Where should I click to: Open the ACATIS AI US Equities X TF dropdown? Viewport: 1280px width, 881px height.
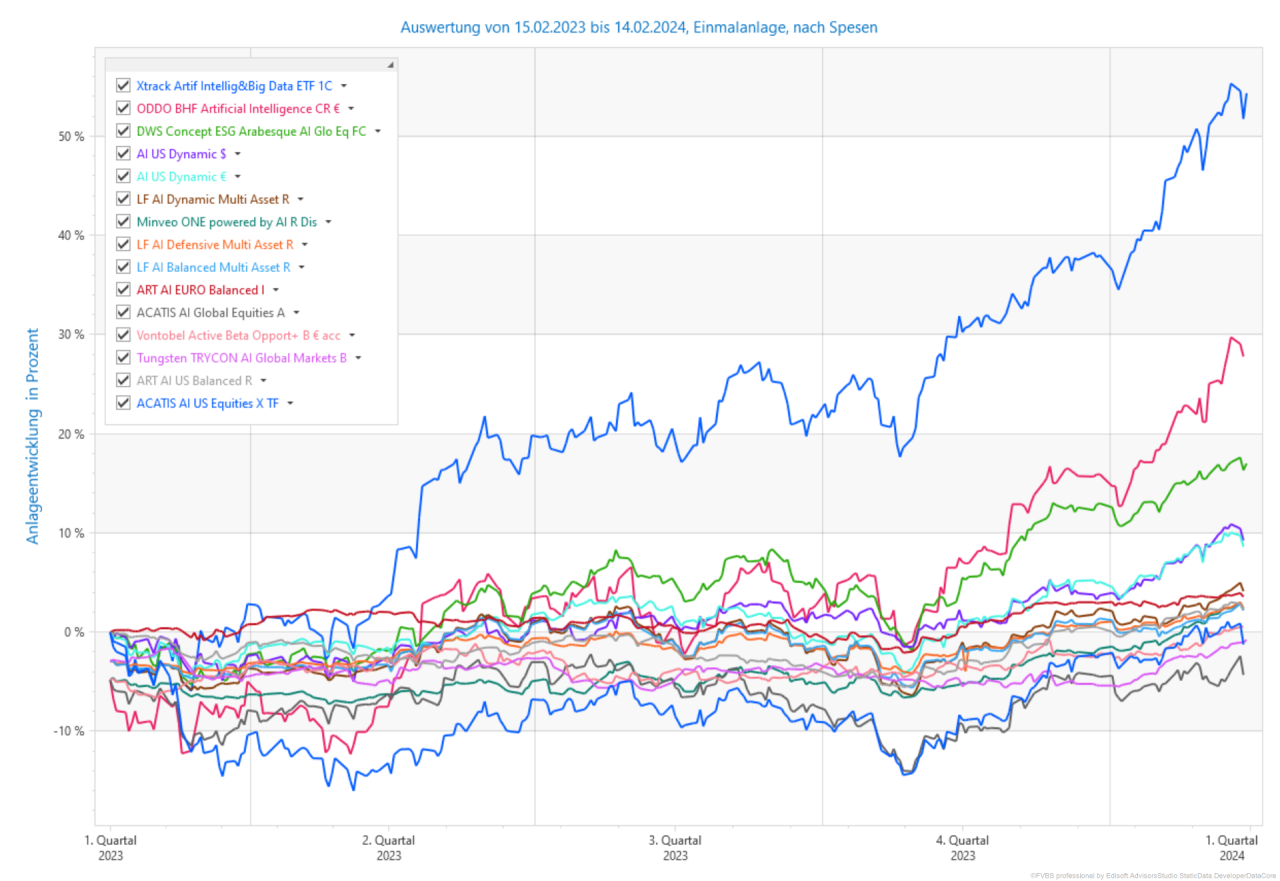pyautogui.click(x=290, y=404)
